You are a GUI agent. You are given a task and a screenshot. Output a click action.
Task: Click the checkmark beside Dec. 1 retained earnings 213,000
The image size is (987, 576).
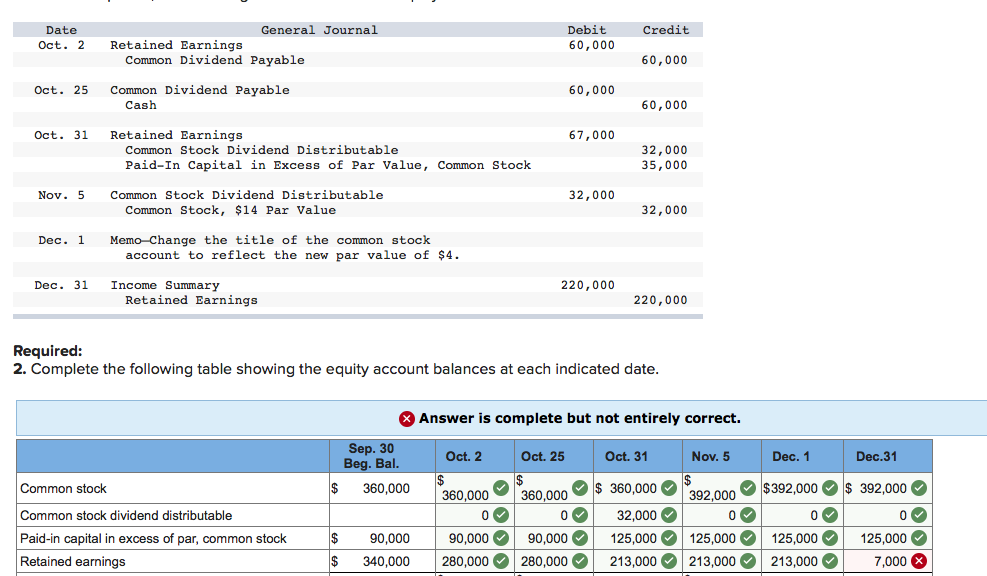829,560
